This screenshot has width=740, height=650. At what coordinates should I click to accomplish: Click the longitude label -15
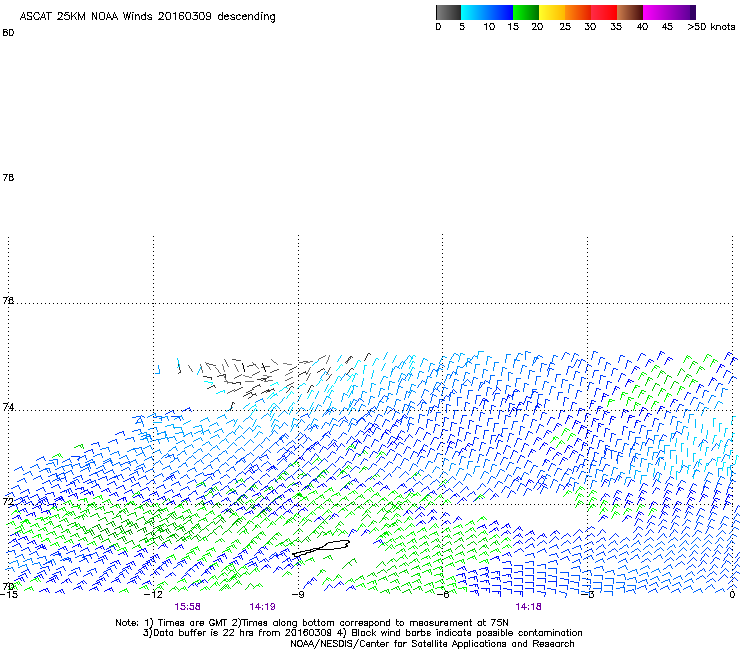(x=8, y=594)
